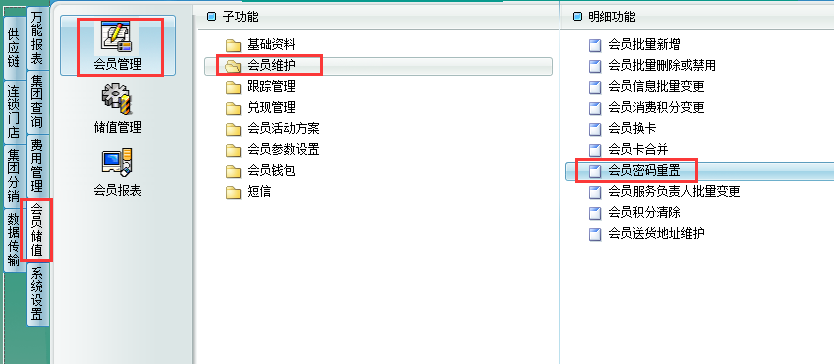Click the 会员管理 caption text
The width and height of the screenshot is (834, 364).
pyautogui.click(x=118, y=65)
